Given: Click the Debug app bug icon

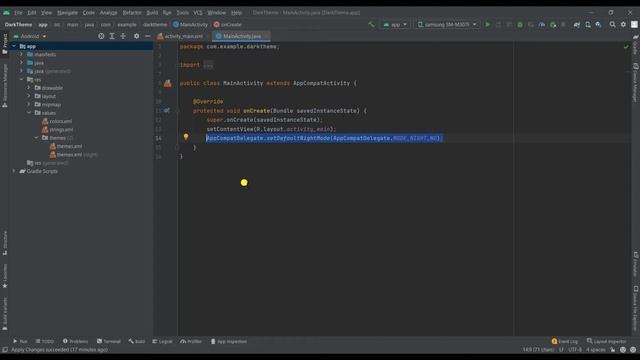Looking at the screenshot, I should (520, 24).
